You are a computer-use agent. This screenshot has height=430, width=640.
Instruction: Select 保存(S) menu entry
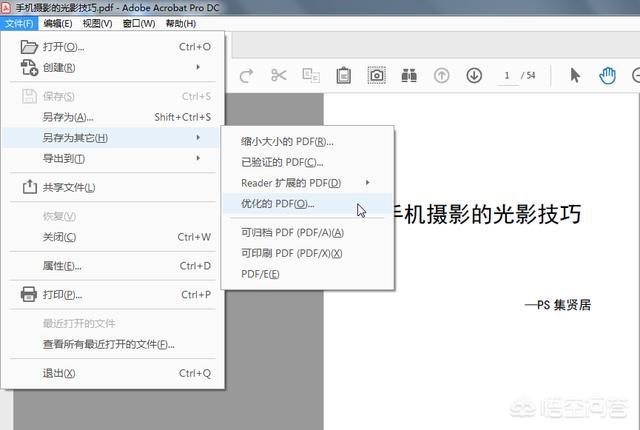(x=113, y=97)
